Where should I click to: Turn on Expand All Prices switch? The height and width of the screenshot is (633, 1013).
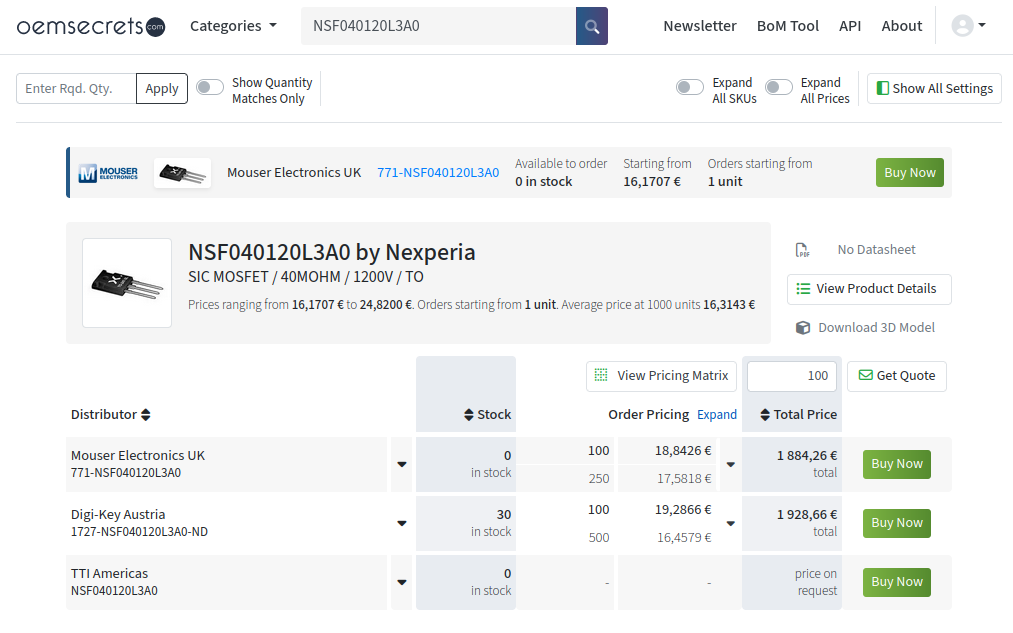tap(779, 88)
